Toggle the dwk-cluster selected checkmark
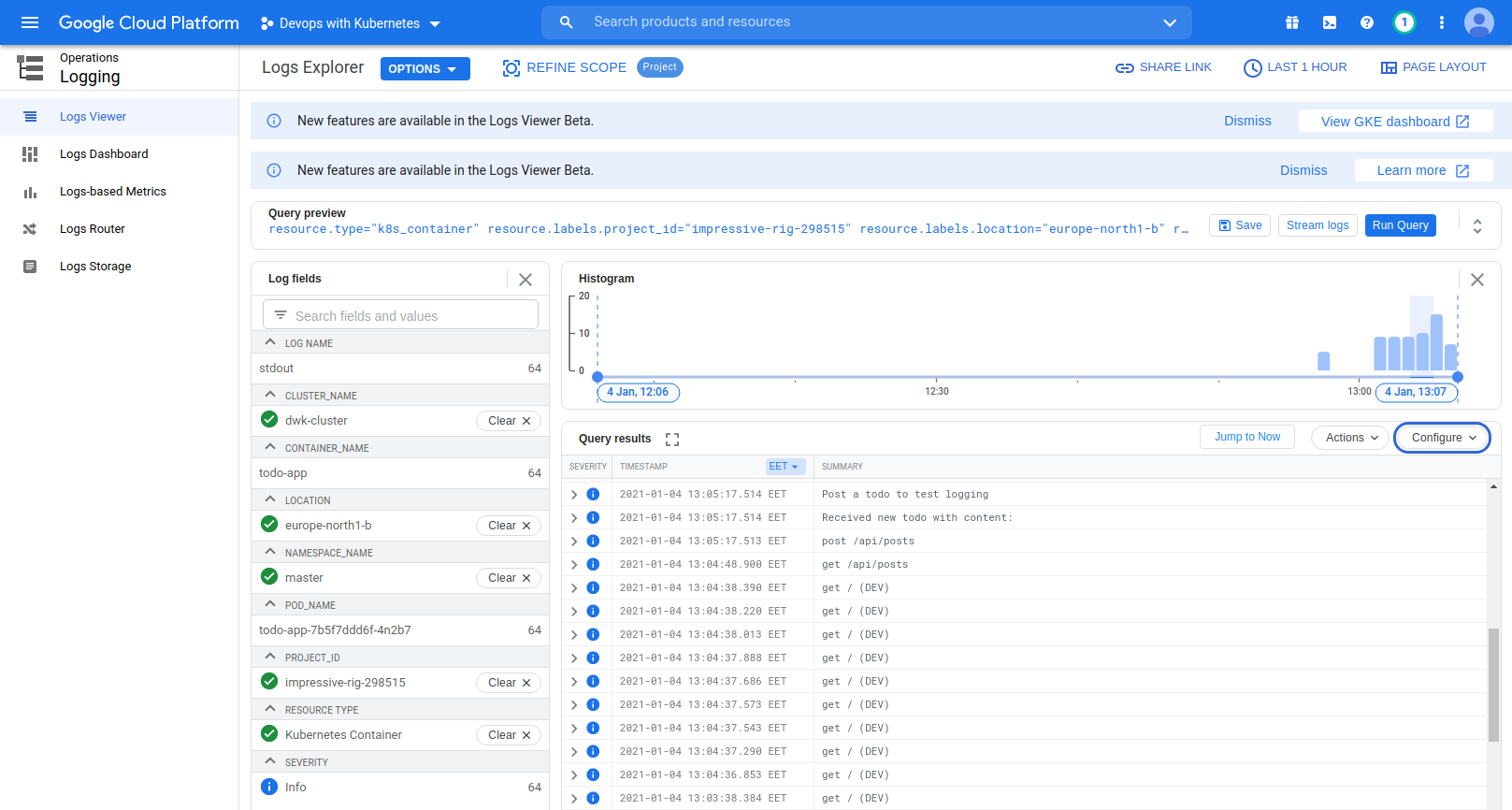 pos(269,419)
